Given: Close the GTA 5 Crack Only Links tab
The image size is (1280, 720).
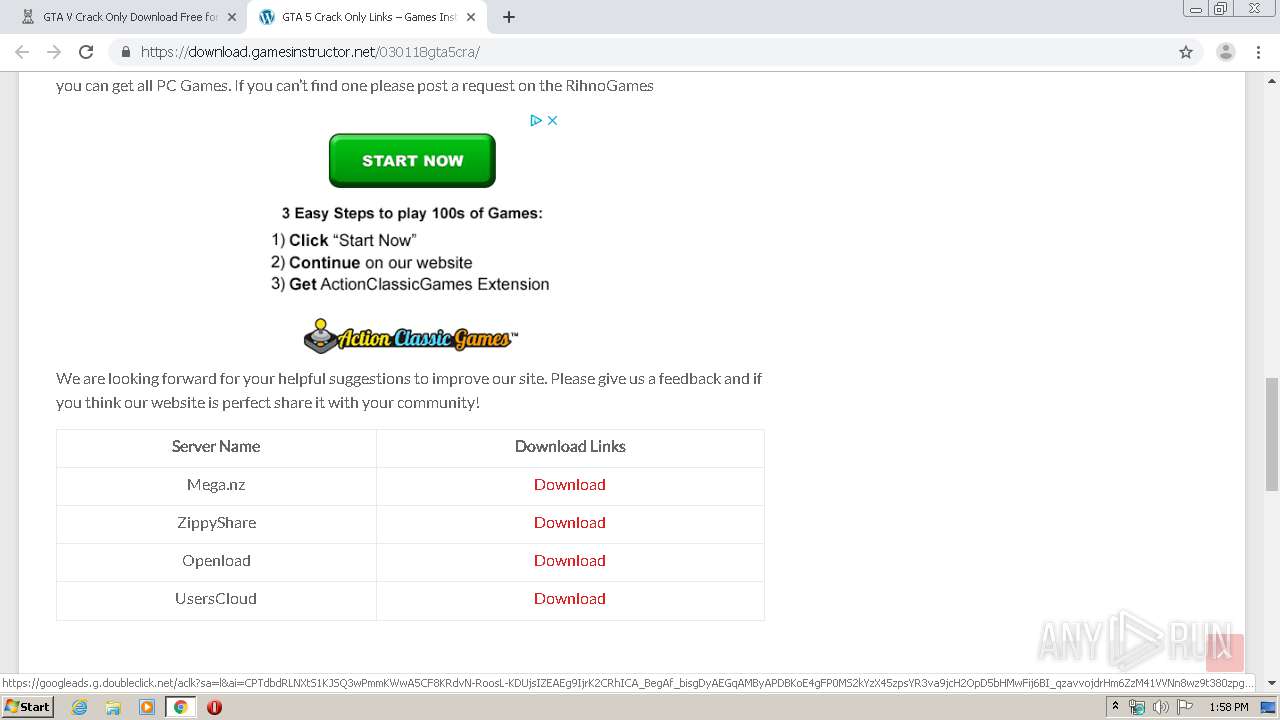Looking at the screenshot, I should [470, 17].
